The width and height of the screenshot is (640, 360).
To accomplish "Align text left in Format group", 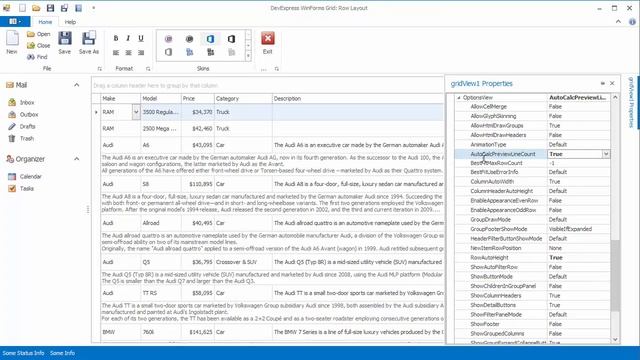I will click(x=116, y=53).
